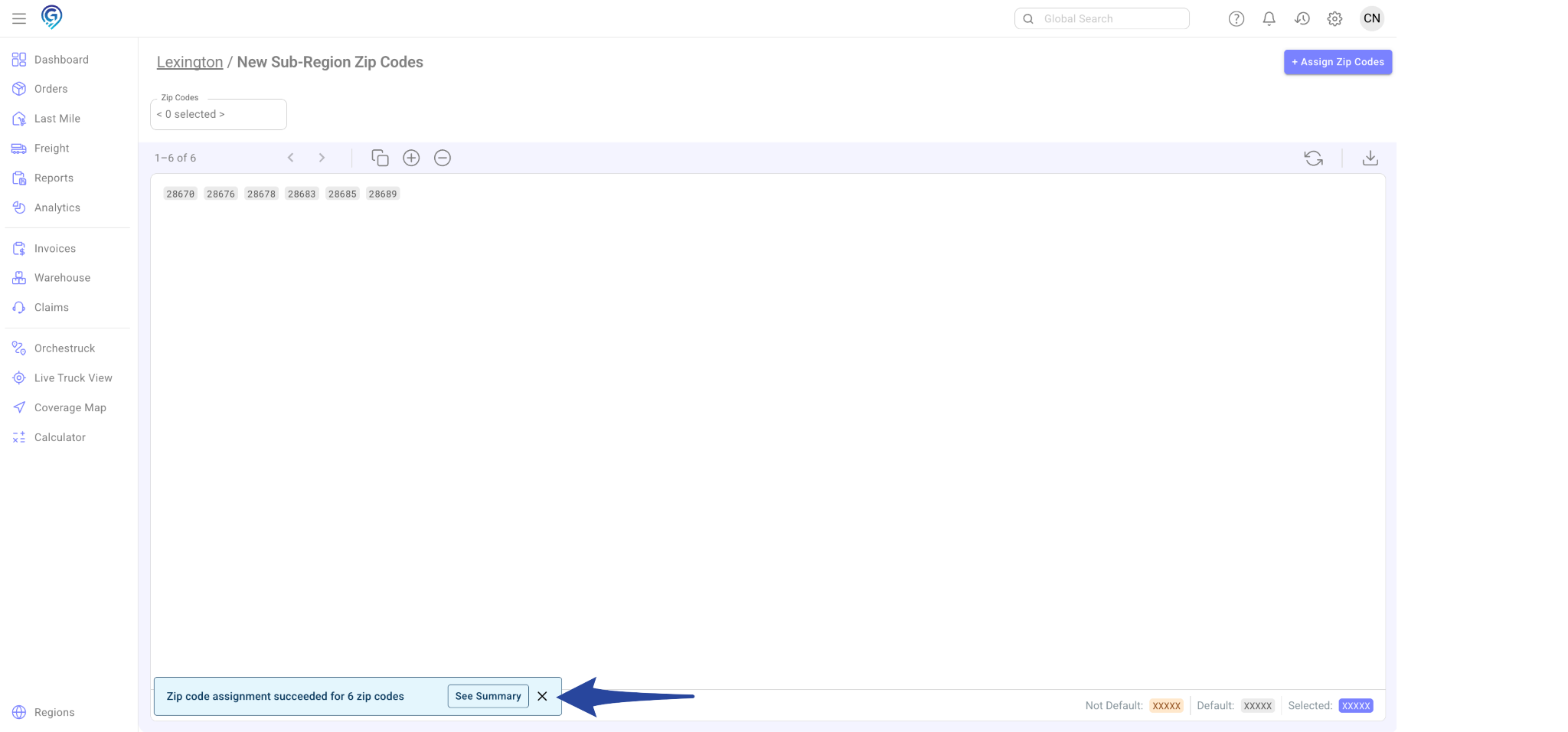
Task: Open the CN user avatar menu
Action: 1371,18
